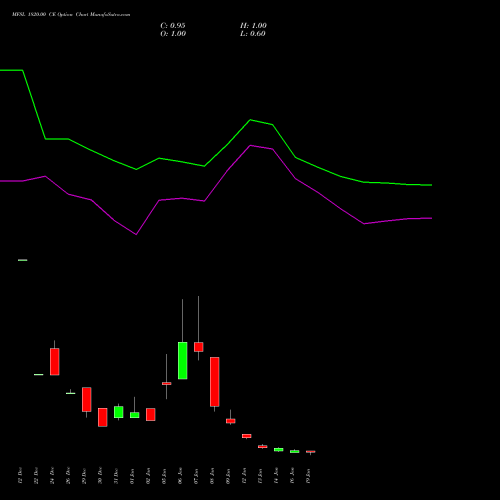The image size is (500, 500).
Task: Click the 29 Dec date label
Action: click(x=84, y=476)
